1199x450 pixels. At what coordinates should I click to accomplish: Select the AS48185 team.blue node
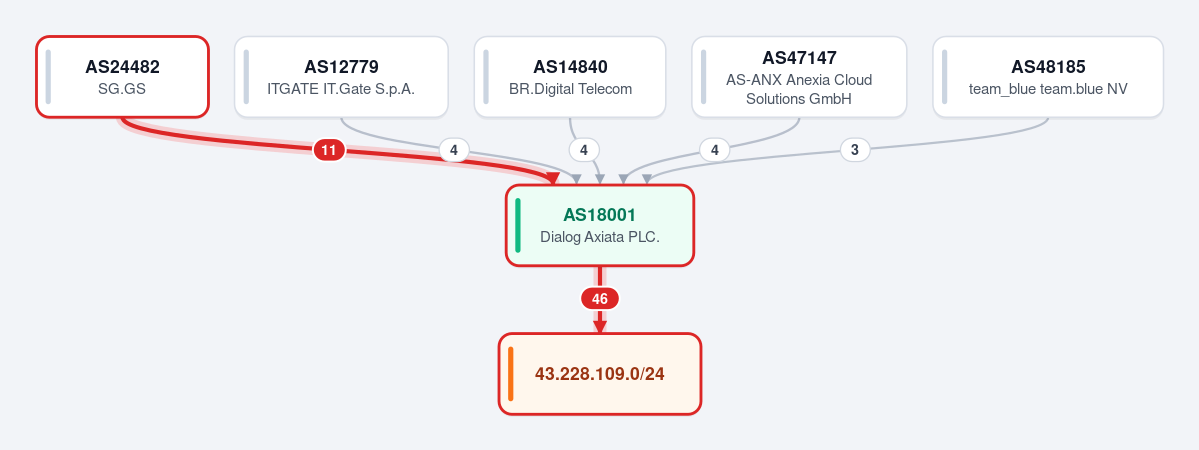pyautogui.click(x=1048, y=77)
